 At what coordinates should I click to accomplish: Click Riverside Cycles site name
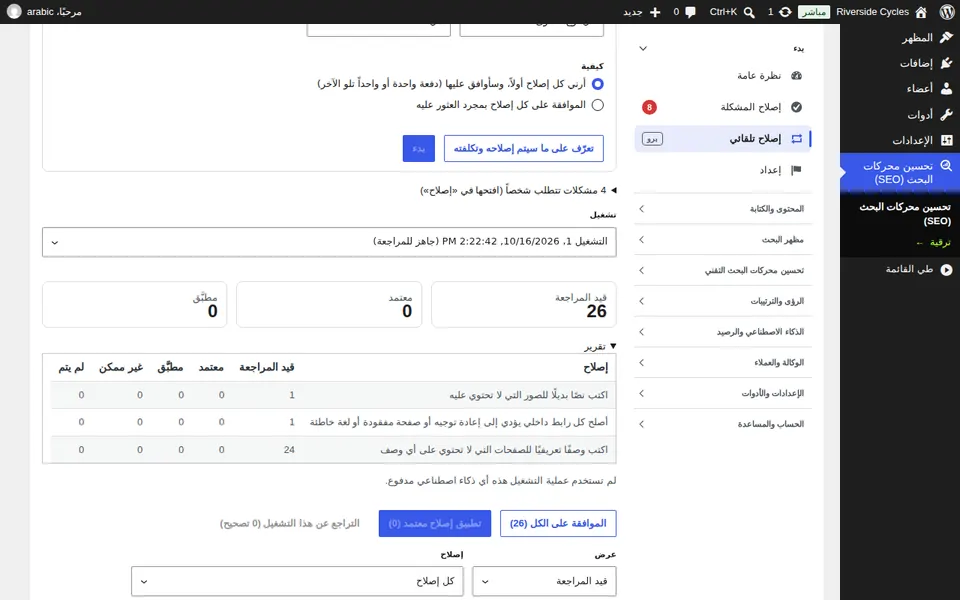[872, 12]
